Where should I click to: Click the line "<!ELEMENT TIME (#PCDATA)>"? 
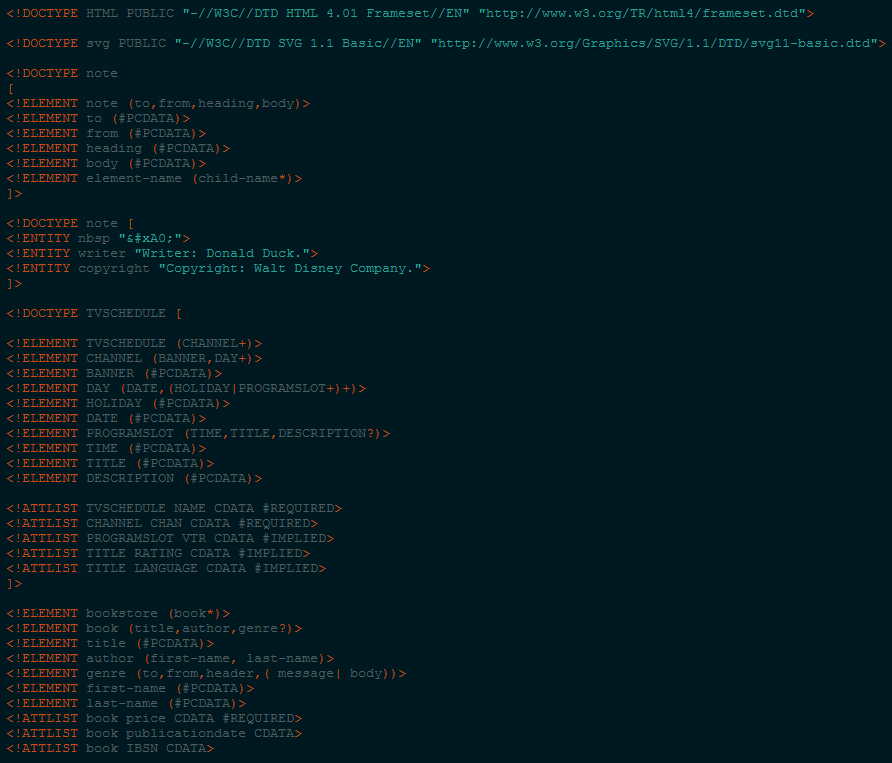tap(106, 448)
